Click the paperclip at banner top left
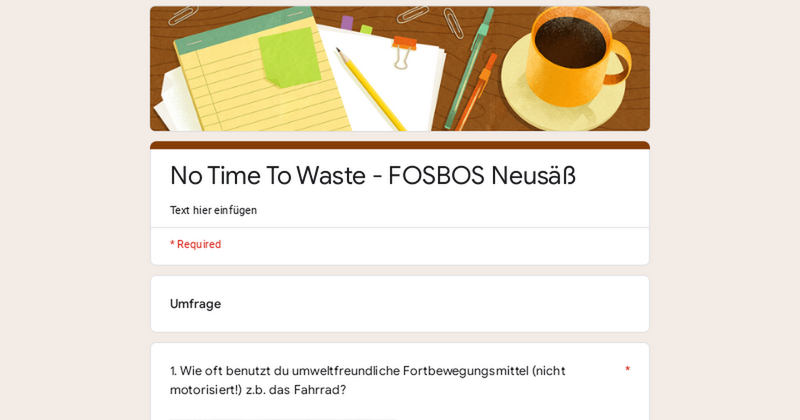Image resolution: width=800 pixels, height=420 pixels. tap(183, 15)
